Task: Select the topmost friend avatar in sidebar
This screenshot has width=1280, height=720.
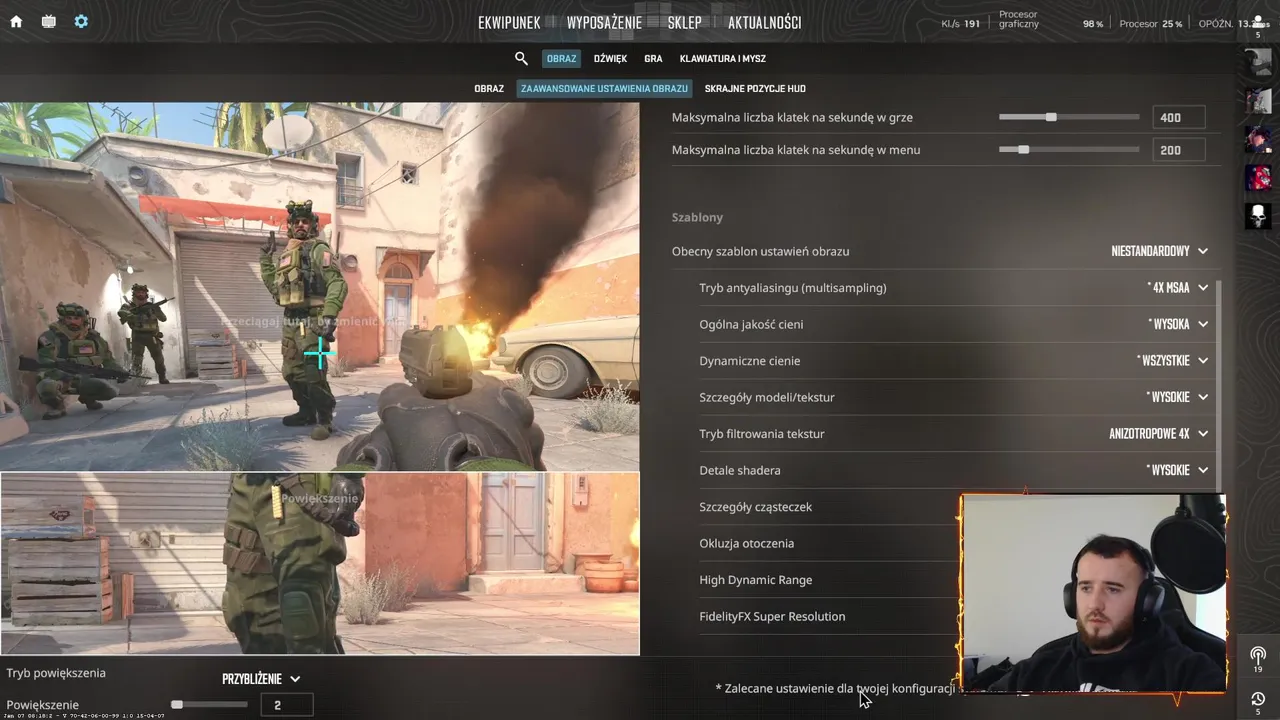Action: [x=1258, y=62]
